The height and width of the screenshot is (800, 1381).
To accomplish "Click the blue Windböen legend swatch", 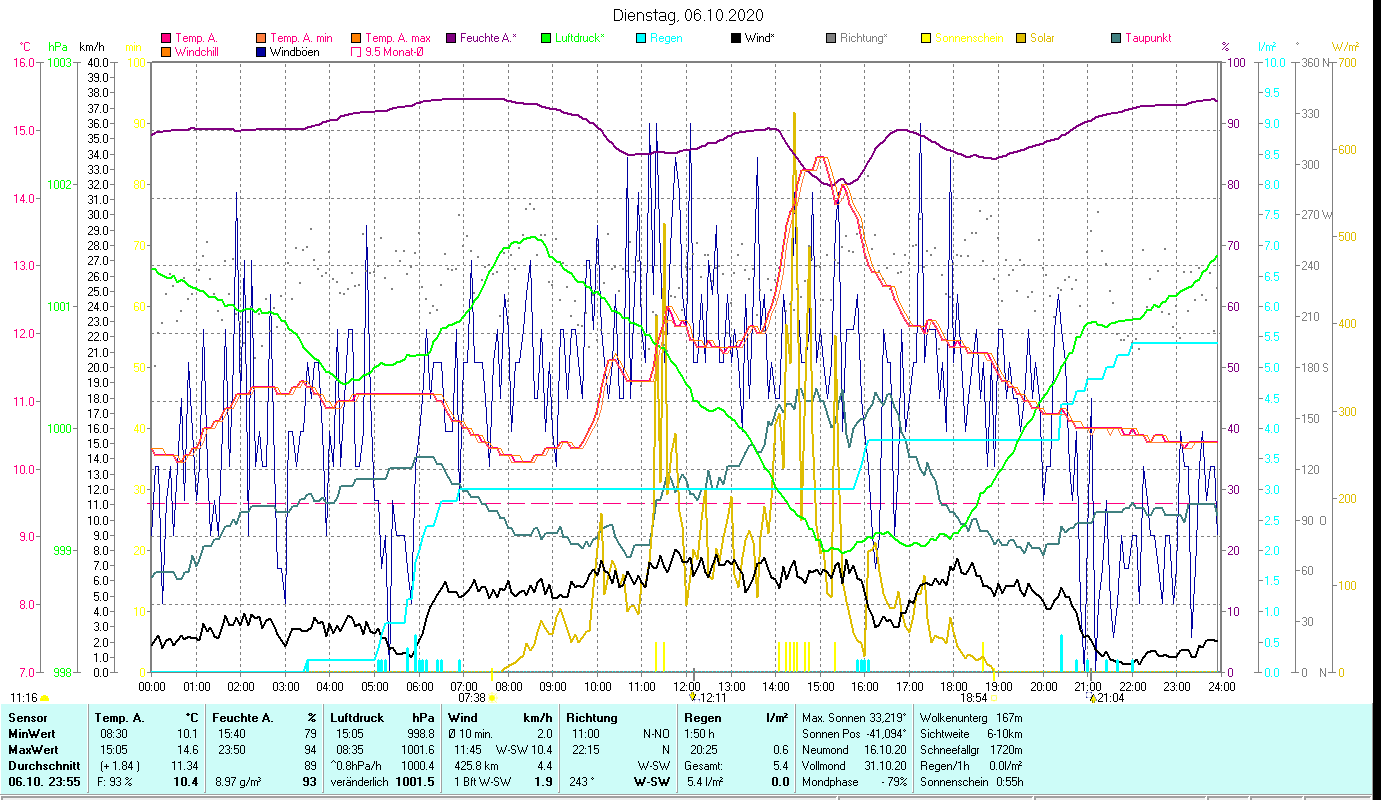I will pos(261,51).
